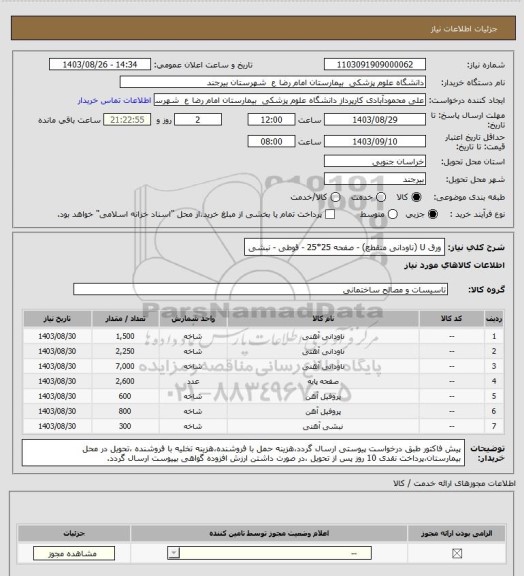The height and width of the screenshot is (576, 524).
Task: Click the اطلاعات کالاهای مورد نیاز heading
Action: click(454, 266)
